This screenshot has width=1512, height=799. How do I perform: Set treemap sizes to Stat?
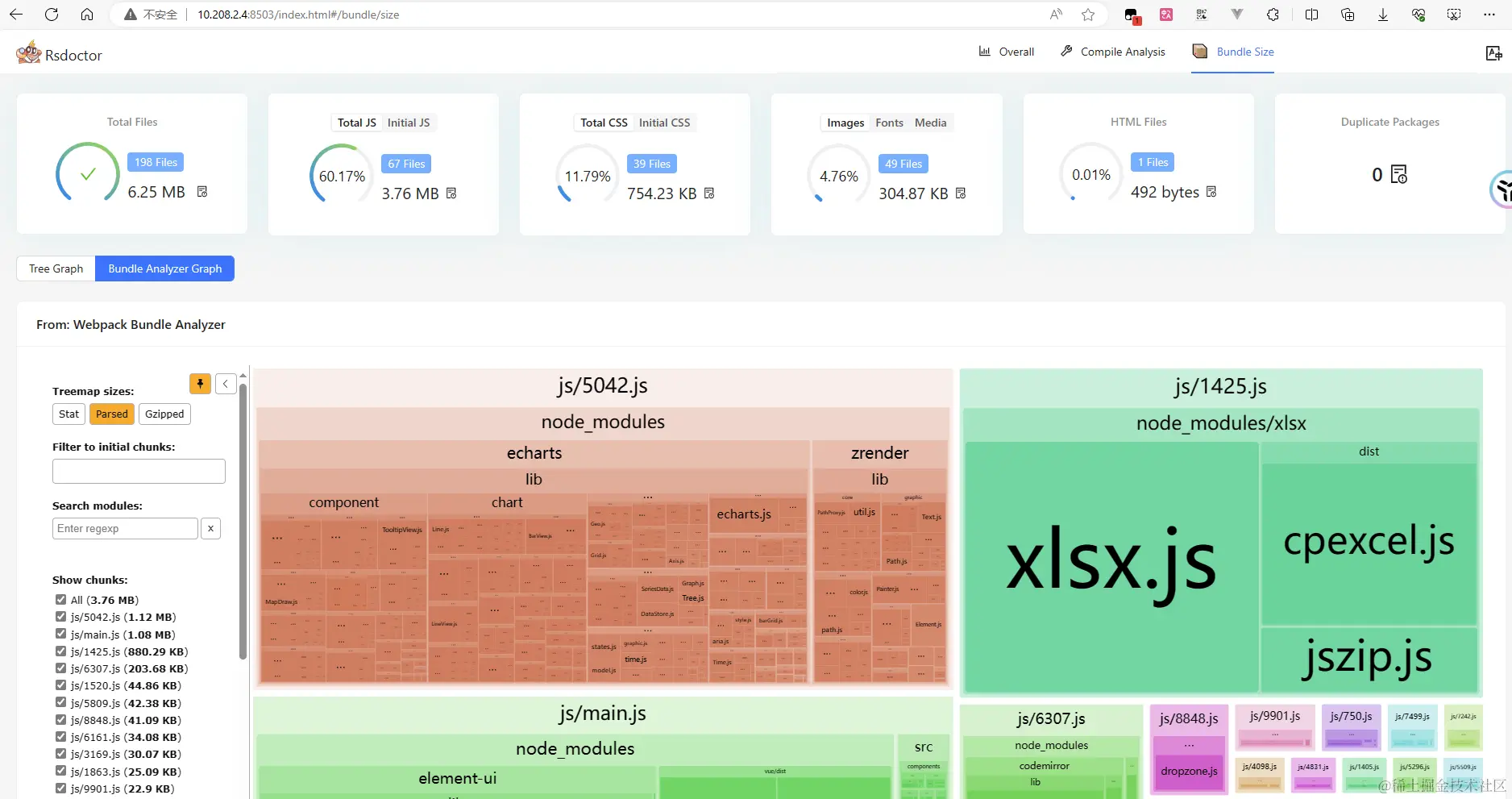[x=69, y=414]
